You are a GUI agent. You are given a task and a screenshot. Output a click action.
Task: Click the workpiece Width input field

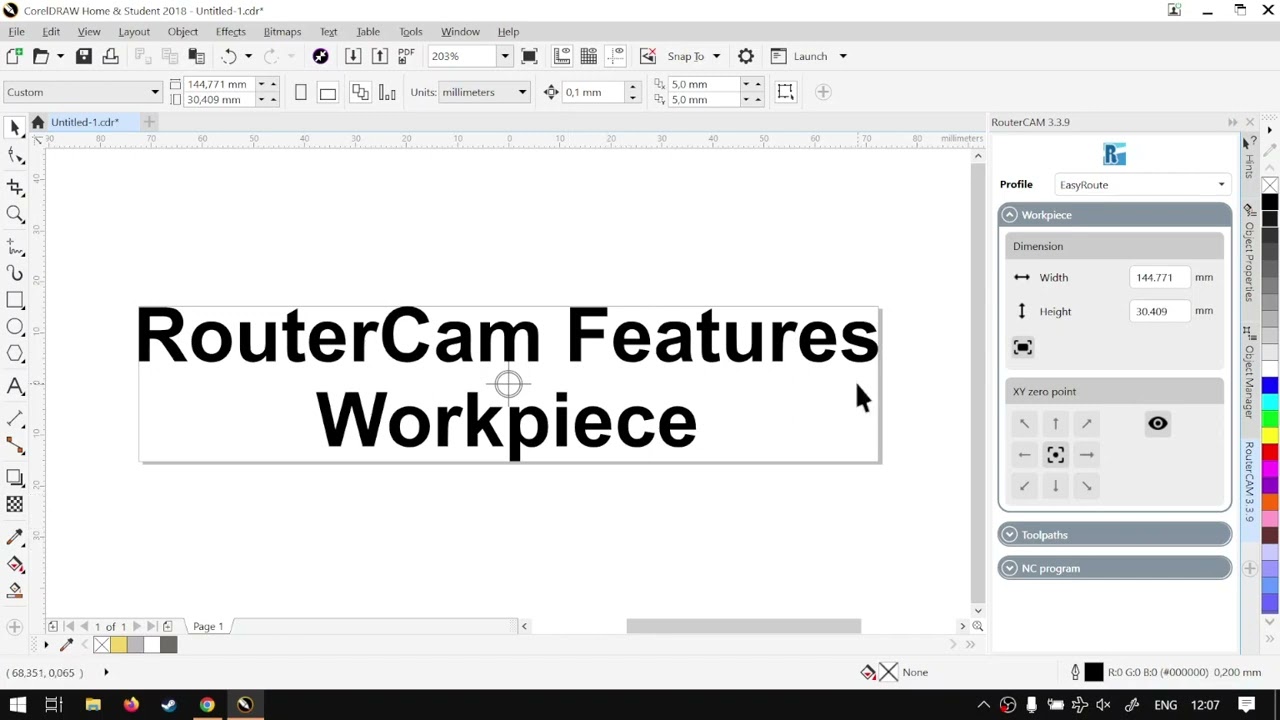[x=1158, y=278]
